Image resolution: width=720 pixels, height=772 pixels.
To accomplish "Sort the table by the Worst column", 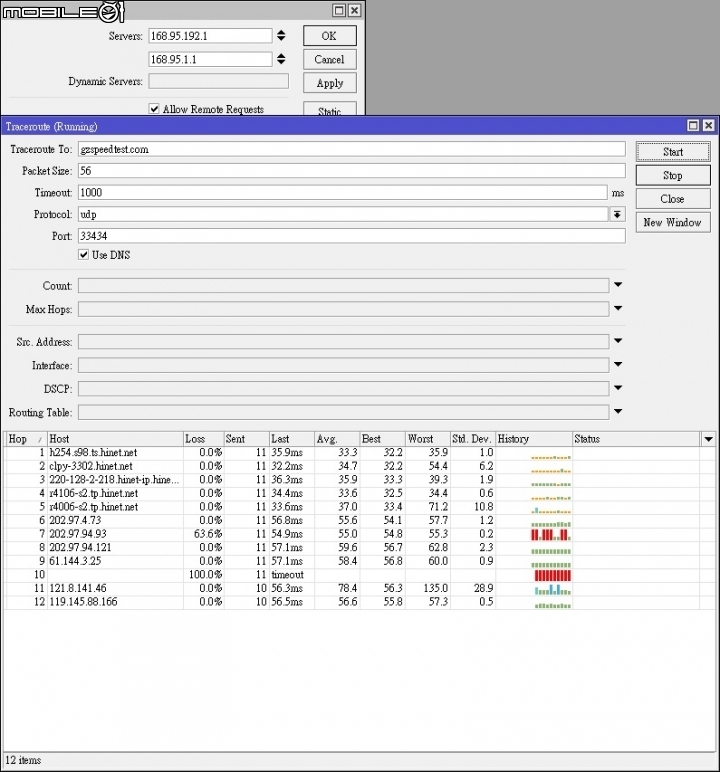I will [427, 439].
